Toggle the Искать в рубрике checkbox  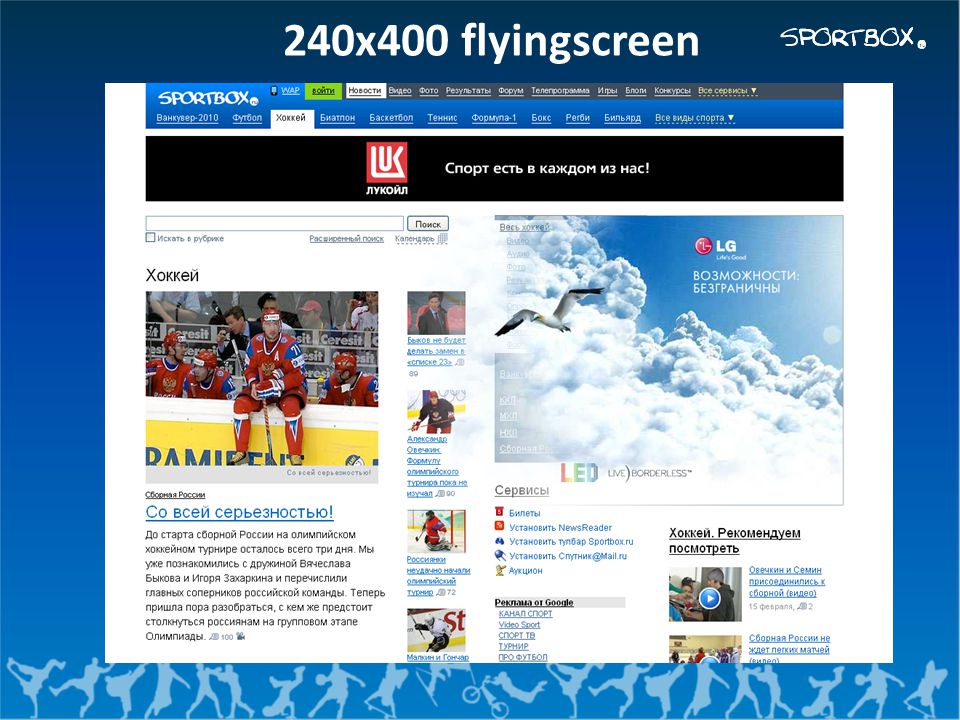click(150, 238)
